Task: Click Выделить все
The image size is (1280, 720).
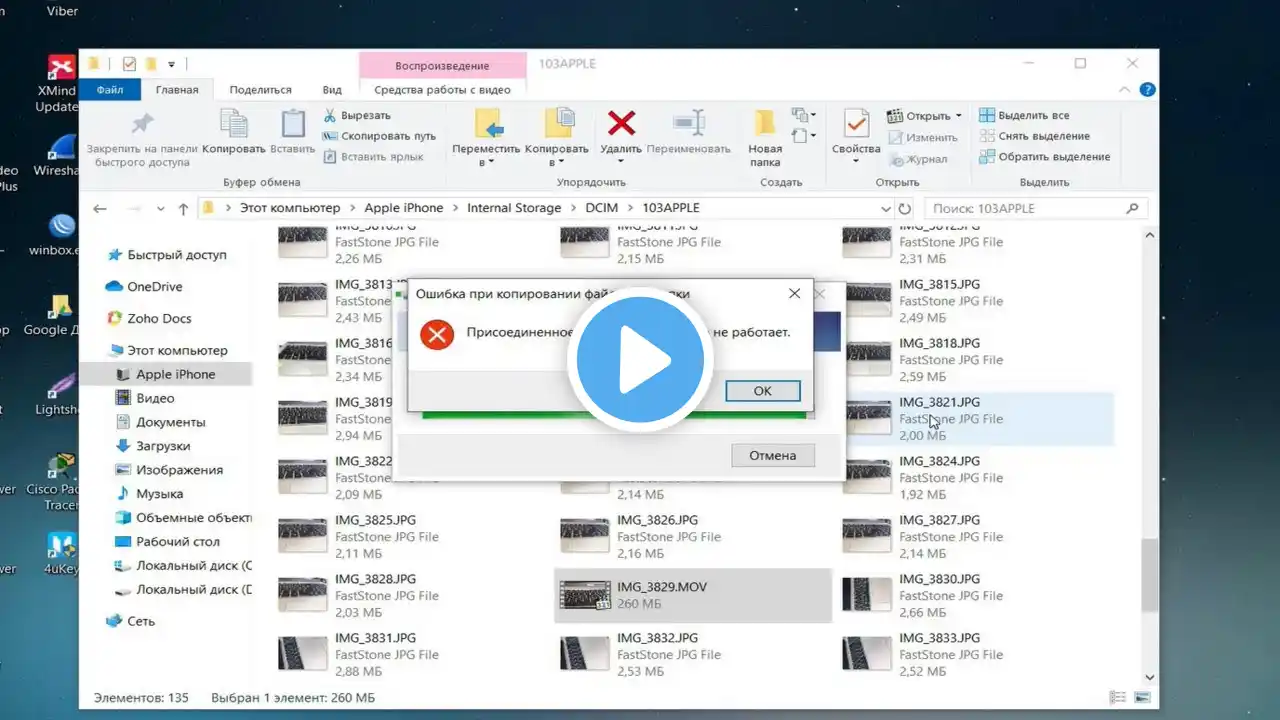Action: tap(1024, 115)
